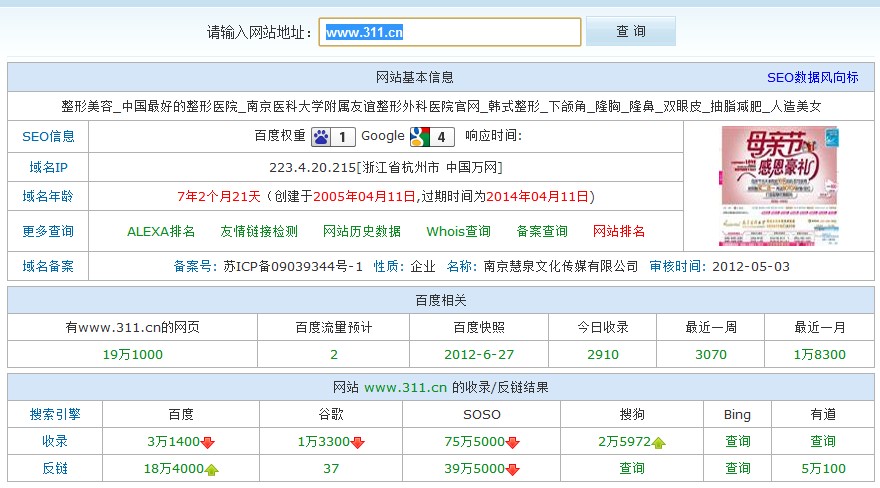
Task: Click Baidu snapshot date 2012-6-27
Action: click(x=479, y=355)
